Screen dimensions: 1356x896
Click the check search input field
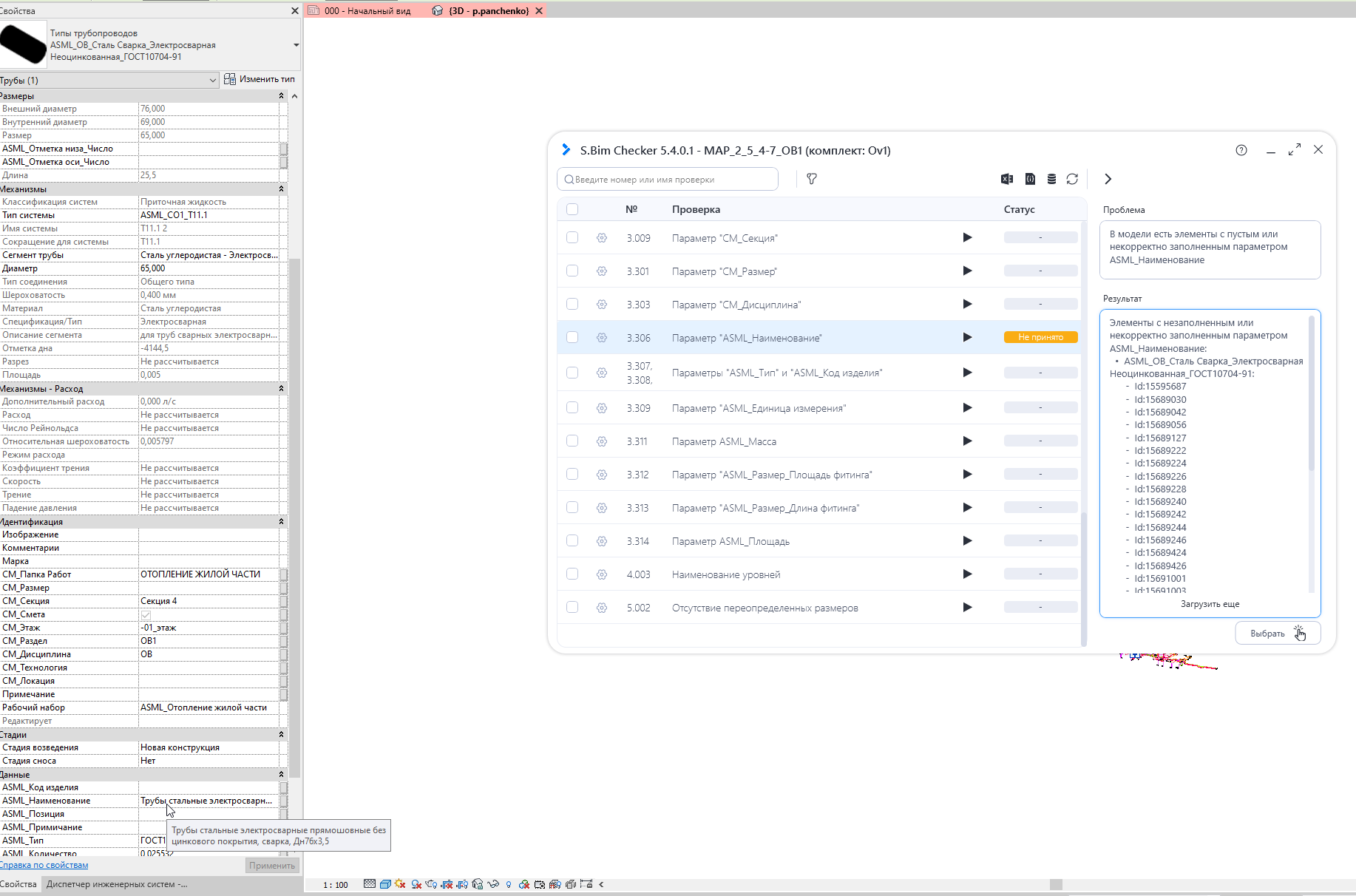668,179
